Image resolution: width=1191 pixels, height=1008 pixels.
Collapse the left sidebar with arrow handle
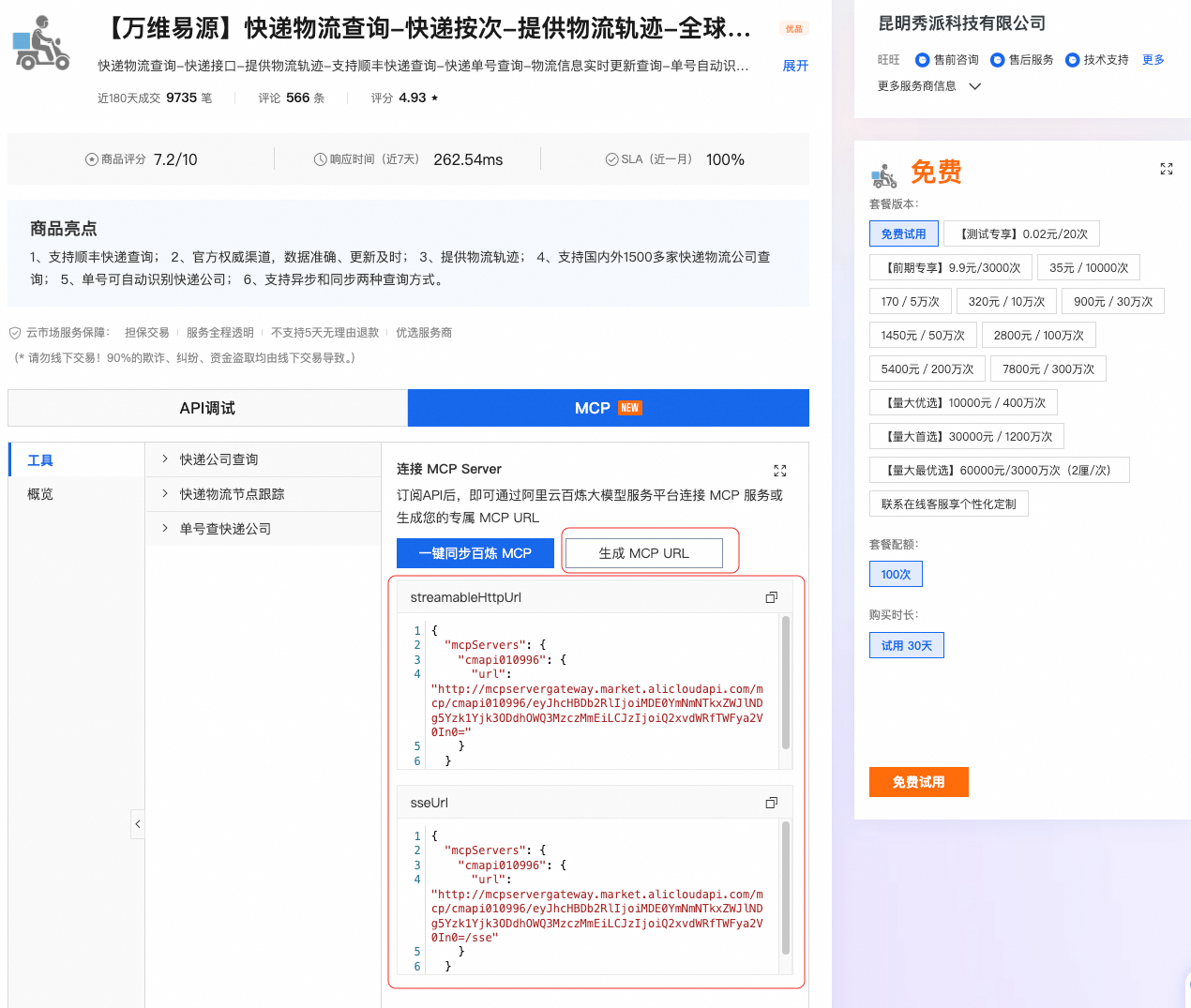(138, 824)
